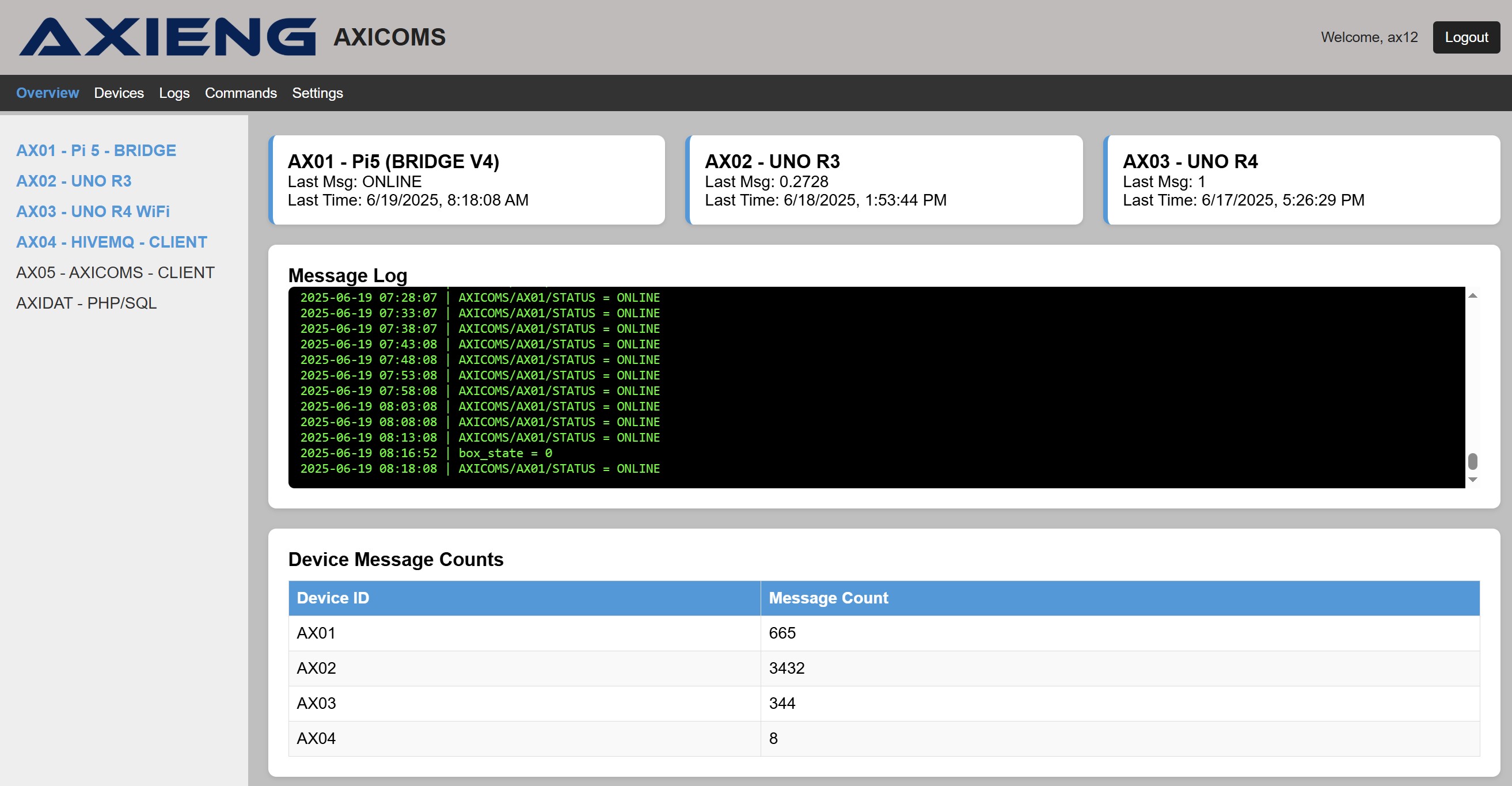Image resolution: width=1512 pixels, height=786 pixels.
Task: Open AX02 - UNO R3 from sidebar
Action: click(x=74, y=181)
